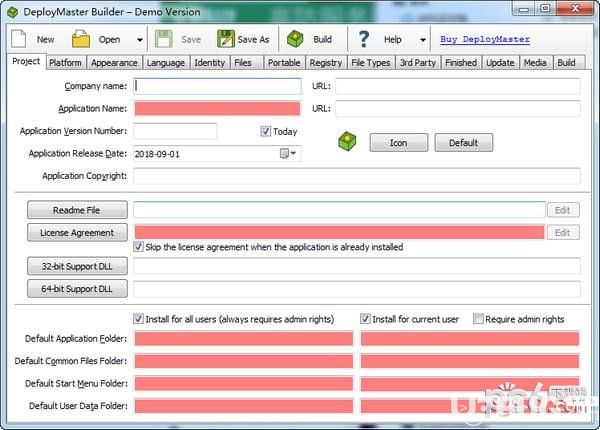Switch to the Platform tab
The image size is (600, 430).
pos(65,63)
